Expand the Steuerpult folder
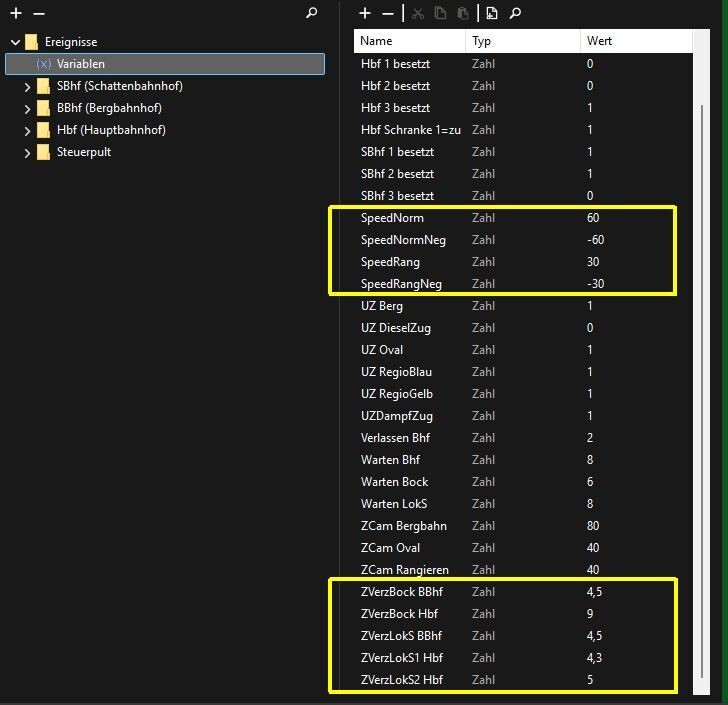Screen dimensions: 728x705 [x=27, y=152]
